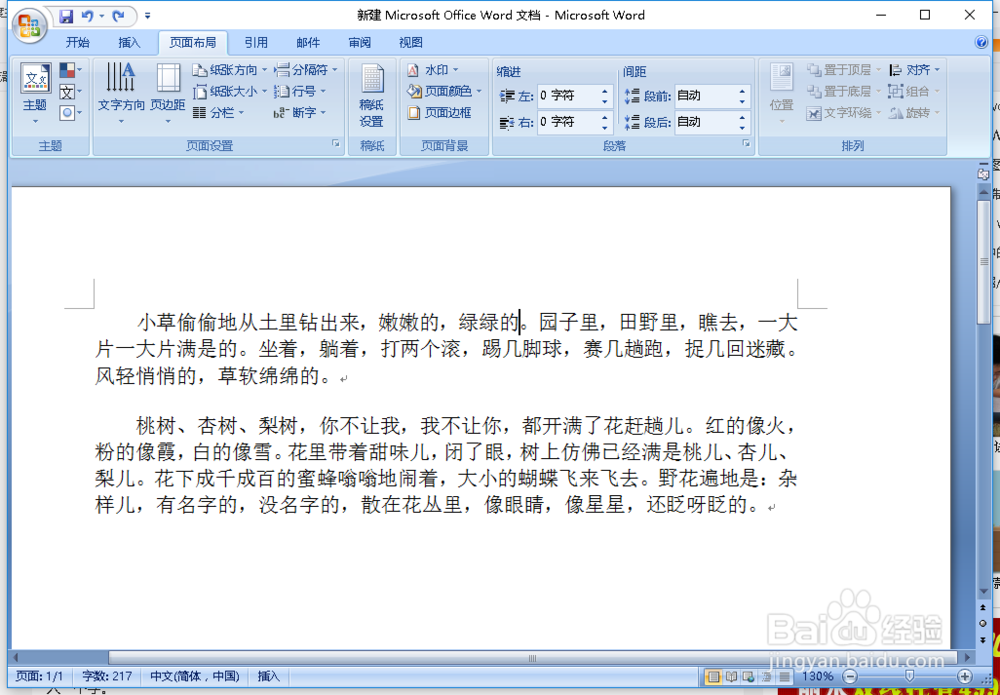The image size is (1000, 695).
Task: Click 页面: 1/1 in status bar
Action: click(40, 676)
